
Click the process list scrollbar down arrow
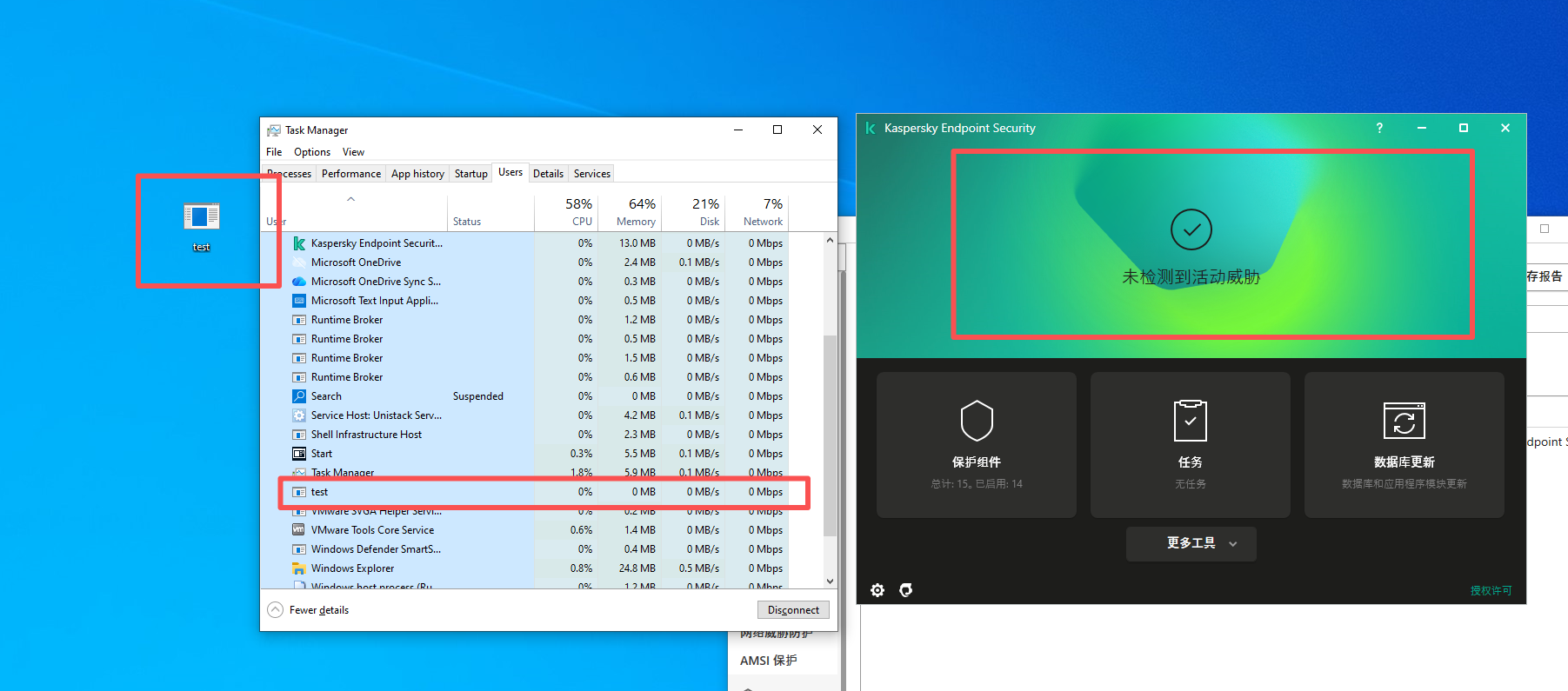point(830,581)
